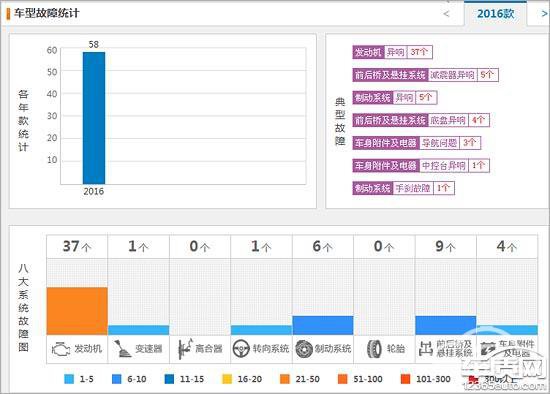Click the engine (发动机) icon
This screenshot has height=394, width=550.
61,349
